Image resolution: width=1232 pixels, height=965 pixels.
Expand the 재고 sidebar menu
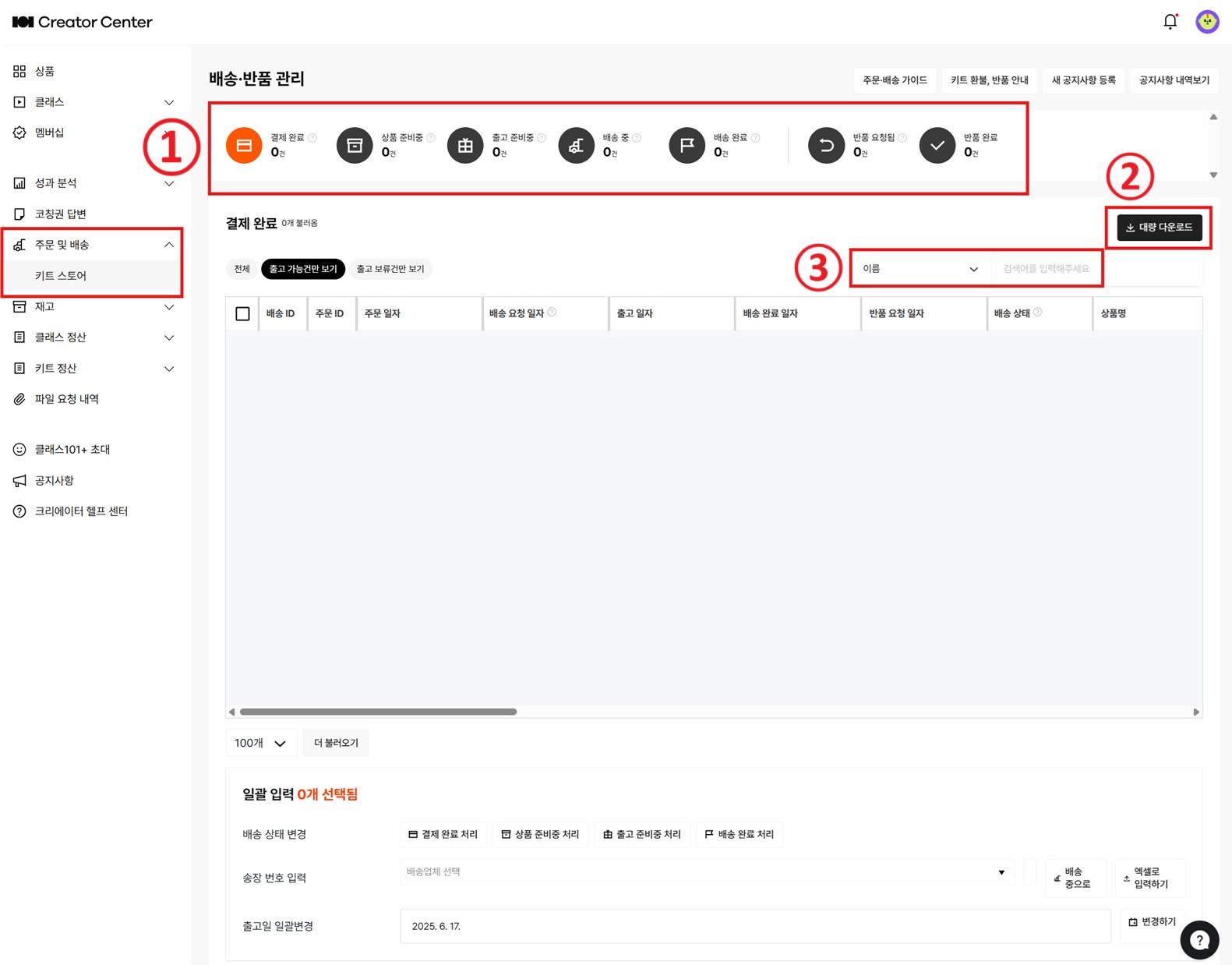pyautogui.click(x=169, y=306)
